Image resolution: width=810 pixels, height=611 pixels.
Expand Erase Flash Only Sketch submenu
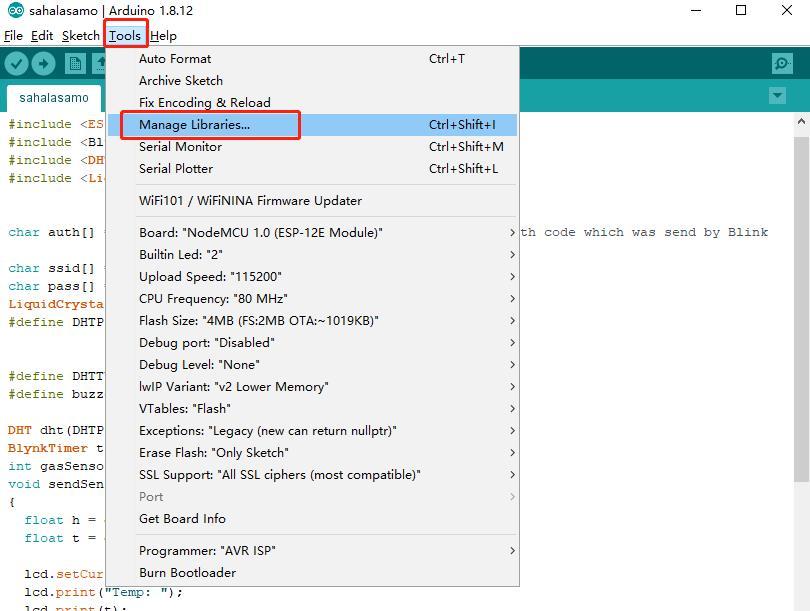pyautogui.click(x=312, y=452)
